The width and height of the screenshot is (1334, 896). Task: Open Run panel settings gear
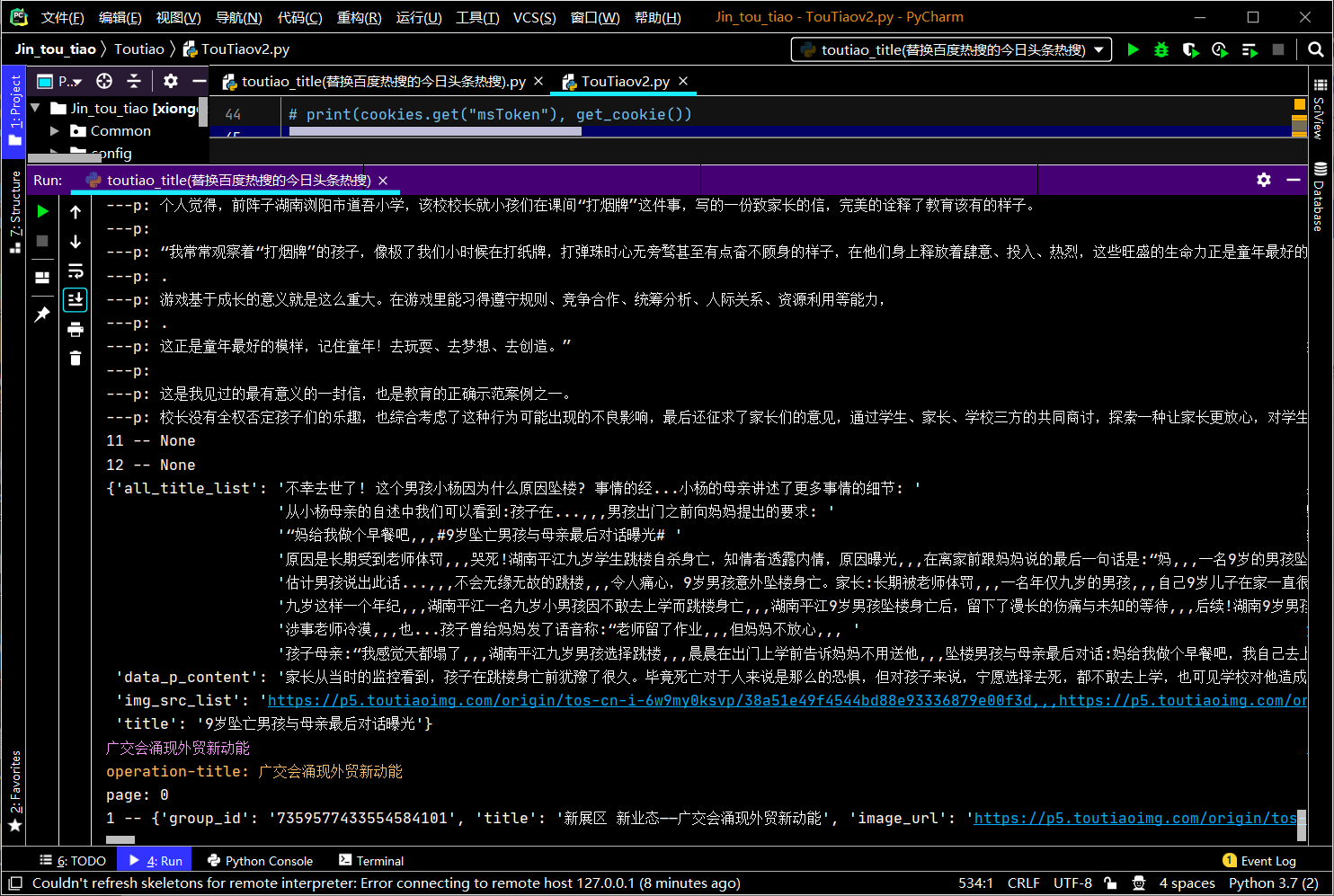[1264, 180]
